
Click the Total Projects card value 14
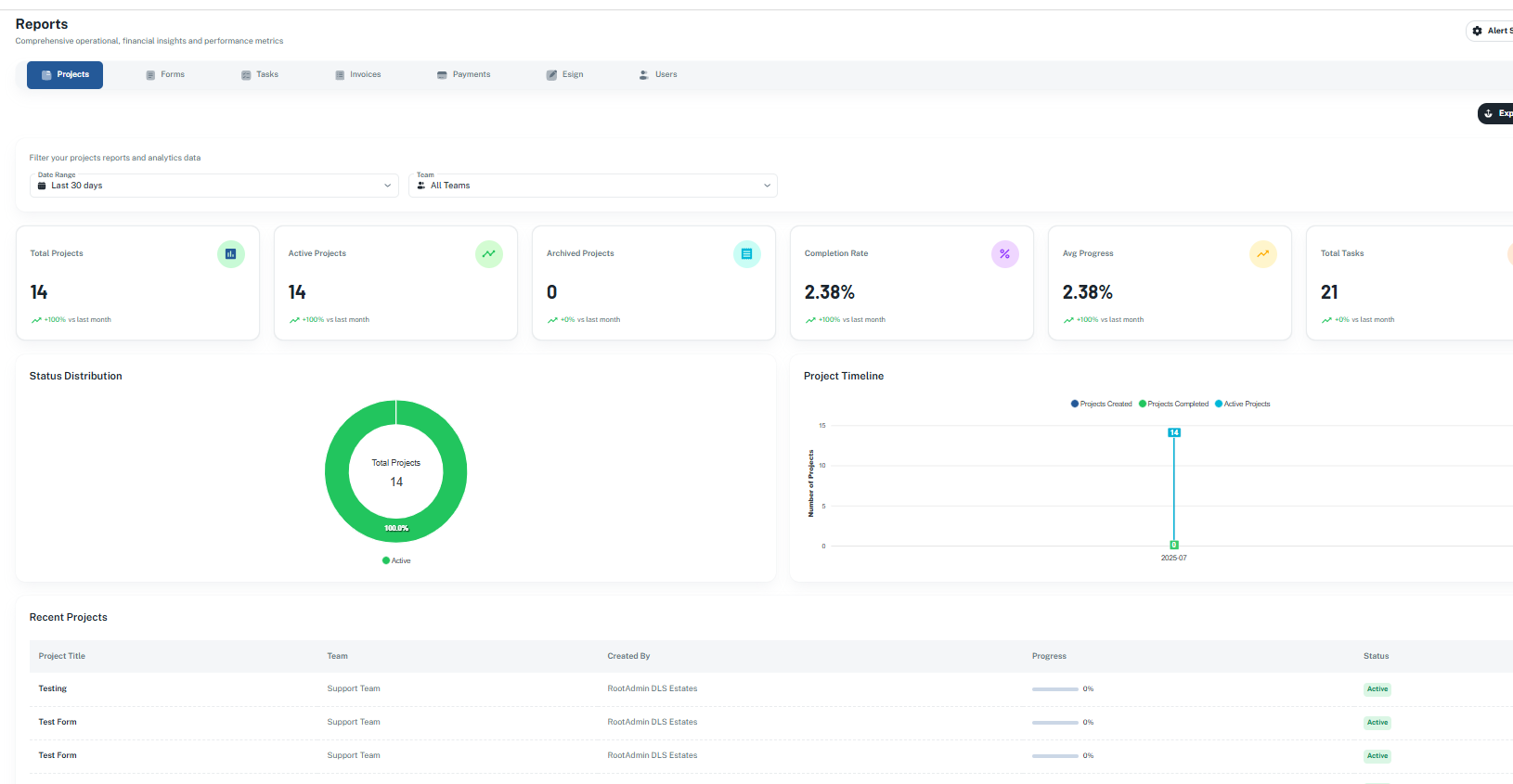pos(39,292)
